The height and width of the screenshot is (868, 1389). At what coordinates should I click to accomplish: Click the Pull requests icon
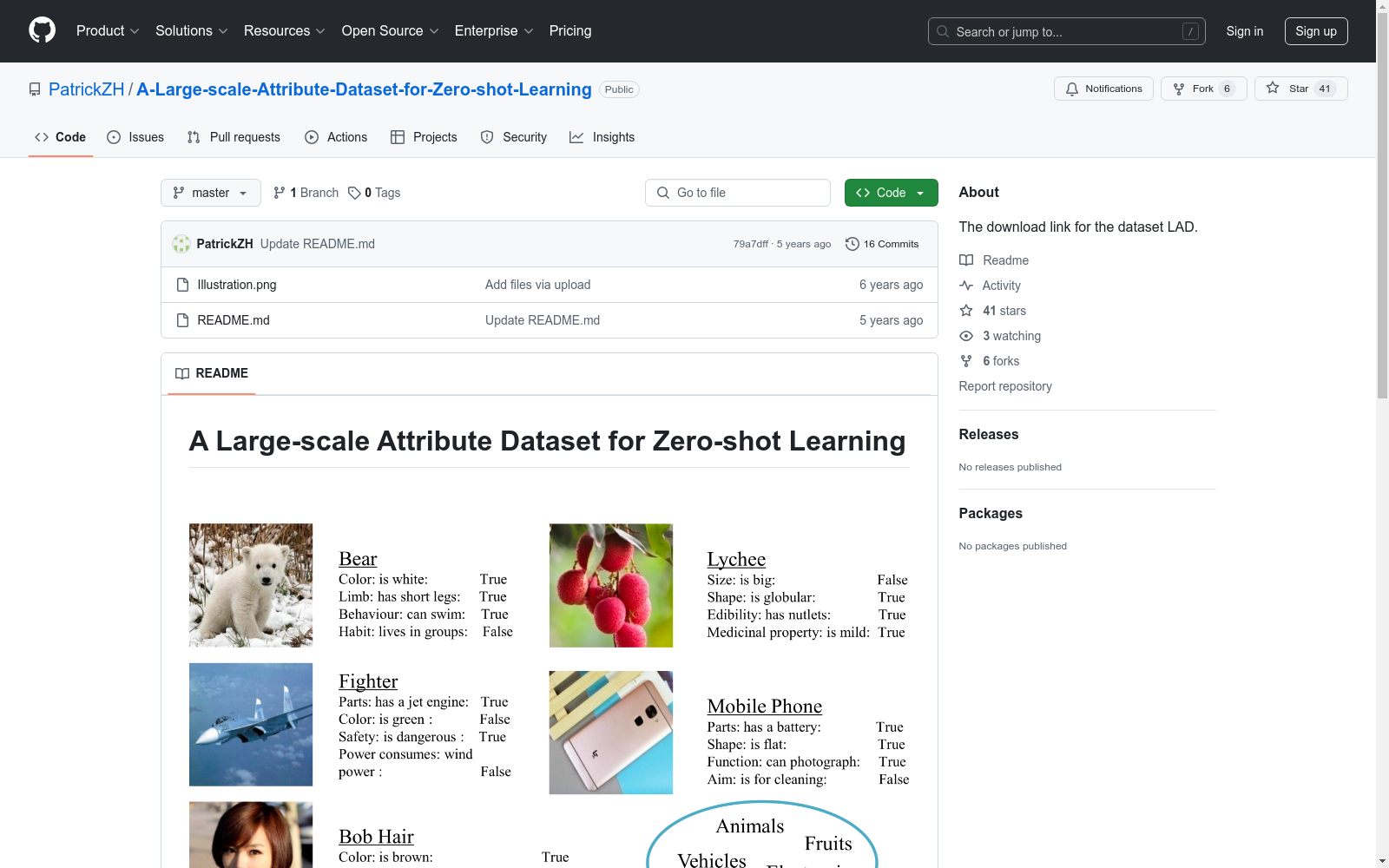[194, 137]
